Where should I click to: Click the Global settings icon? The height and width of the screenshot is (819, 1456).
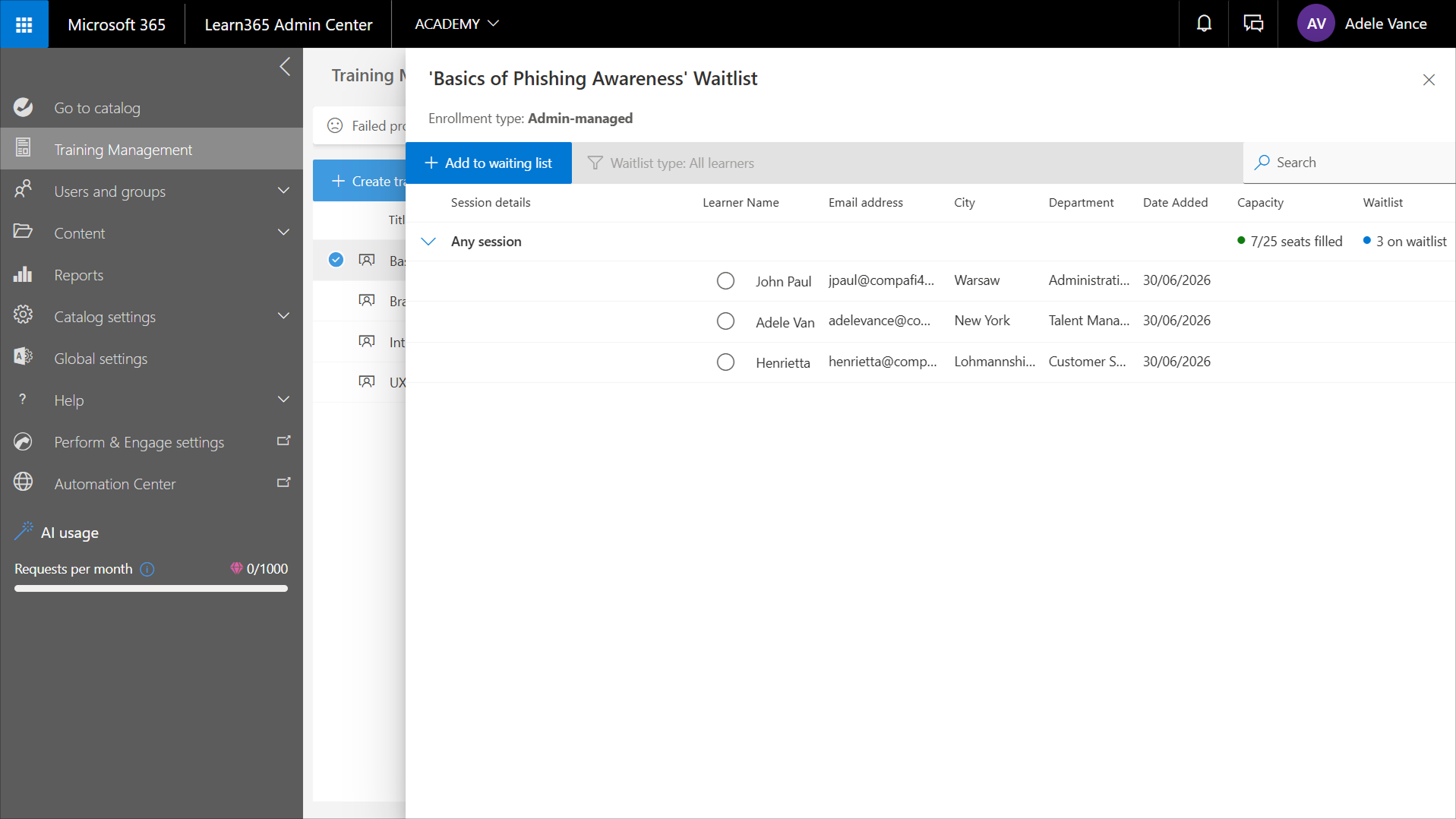pyautogui.click(x=24, y=357)
